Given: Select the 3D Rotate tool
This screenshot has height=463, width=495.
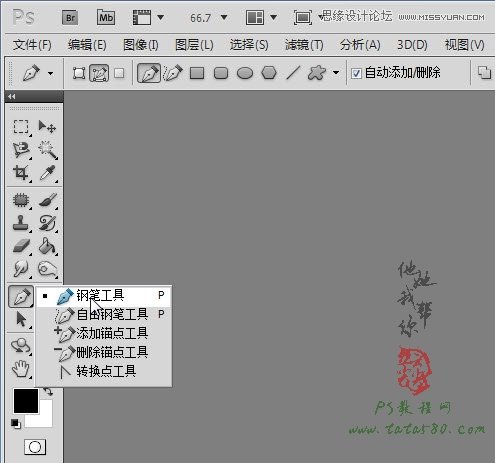Looking at the screenshot, I should (x=21, y=346).
